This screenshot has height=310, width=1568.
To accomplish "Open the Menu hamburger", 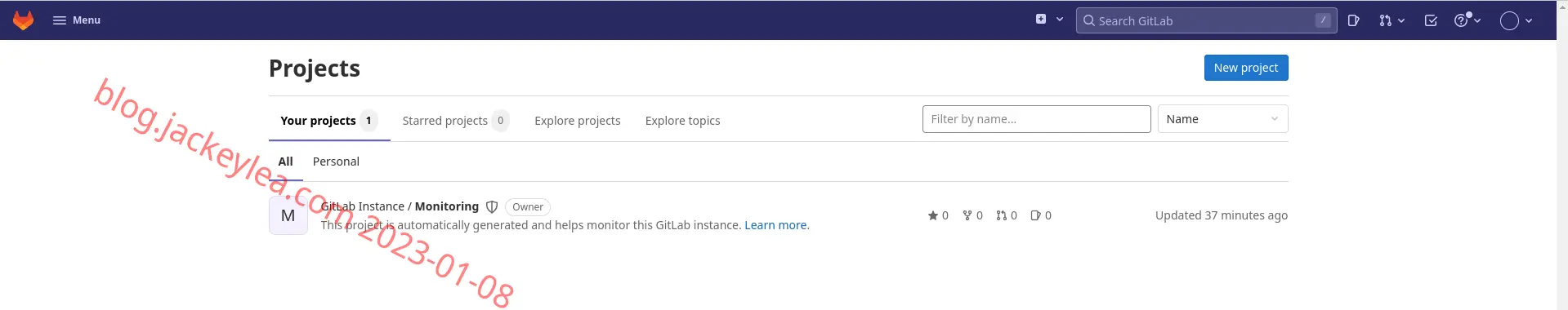I will 77,20.
